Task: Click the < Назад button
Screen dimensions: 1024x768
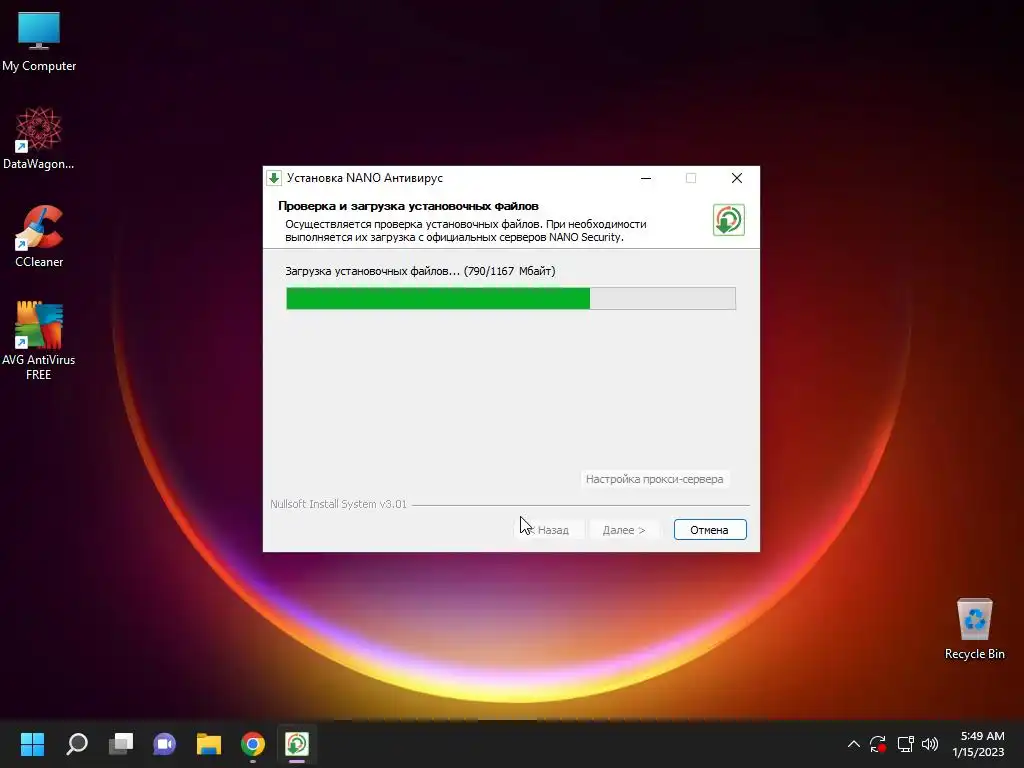Action: tap(549, 530)
